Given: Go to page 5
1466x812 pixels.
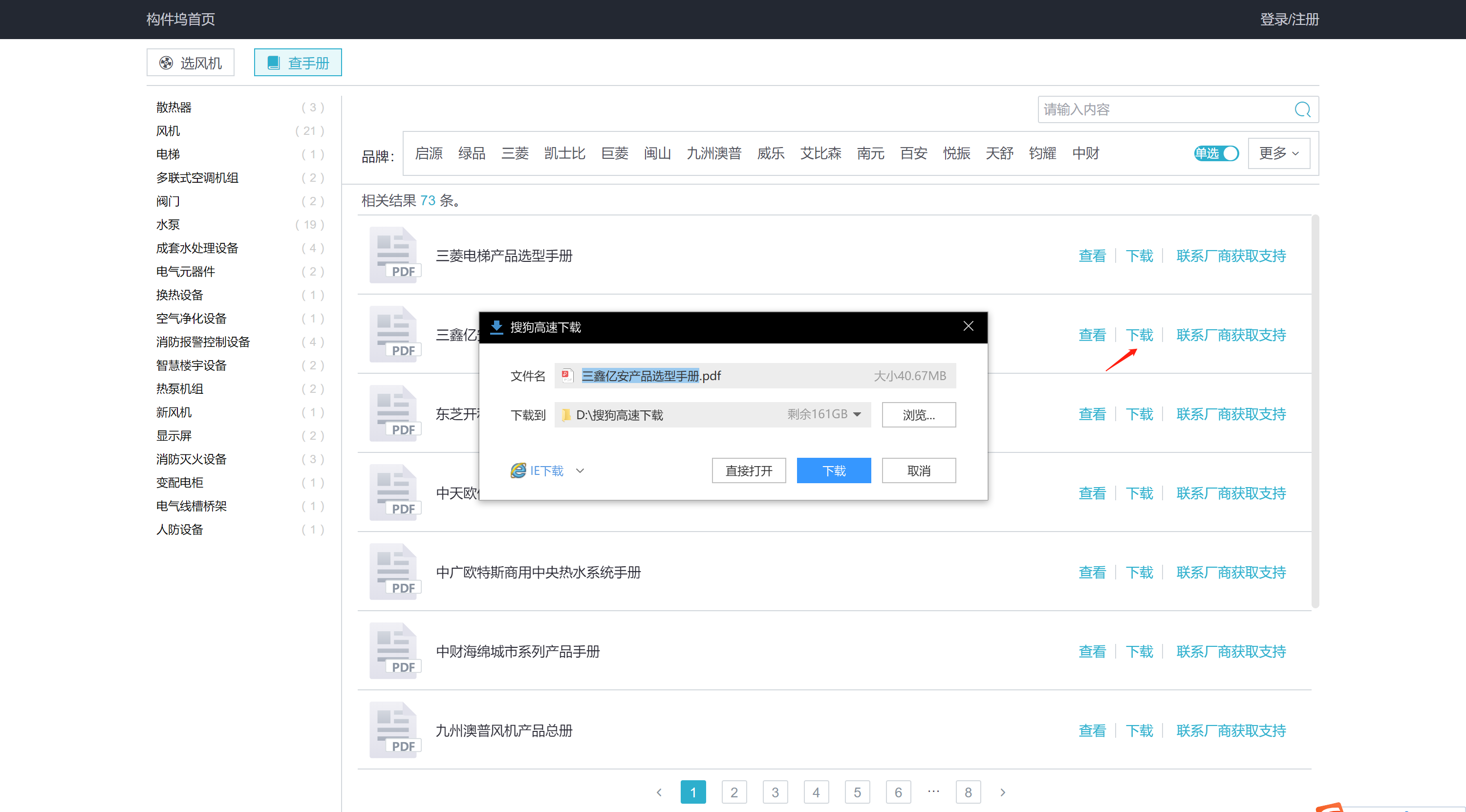Looking at the screenshot, I should (857, 792).
